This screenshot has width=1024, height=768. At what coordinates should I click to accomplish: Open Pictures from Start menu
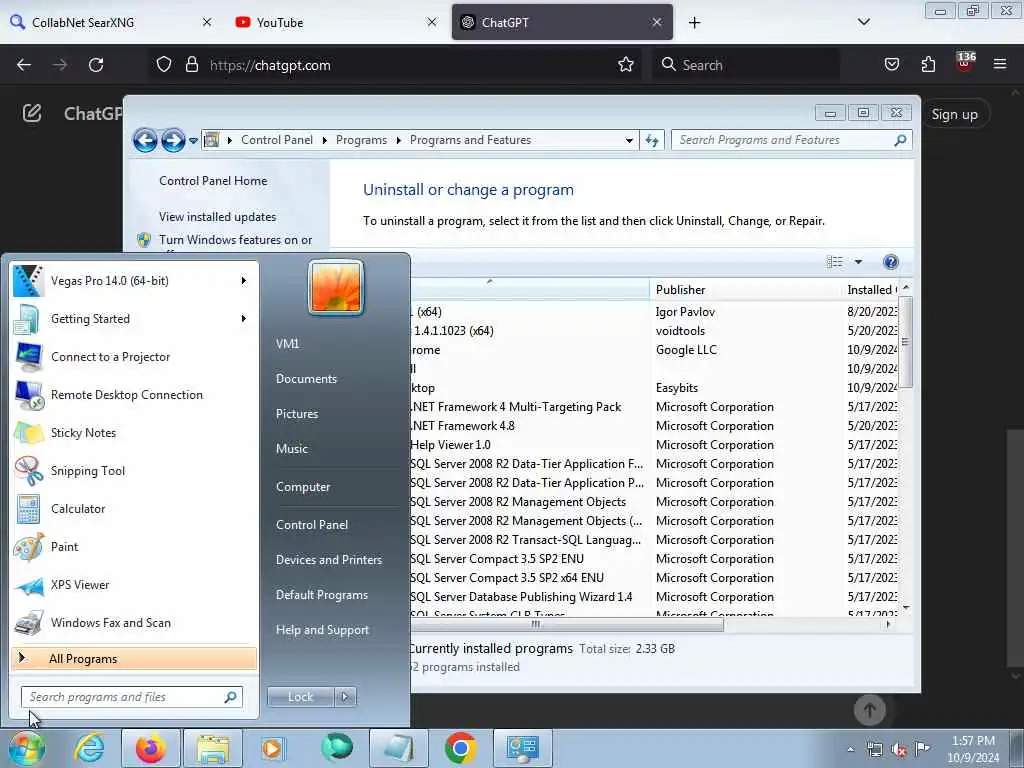coord(297,413)
